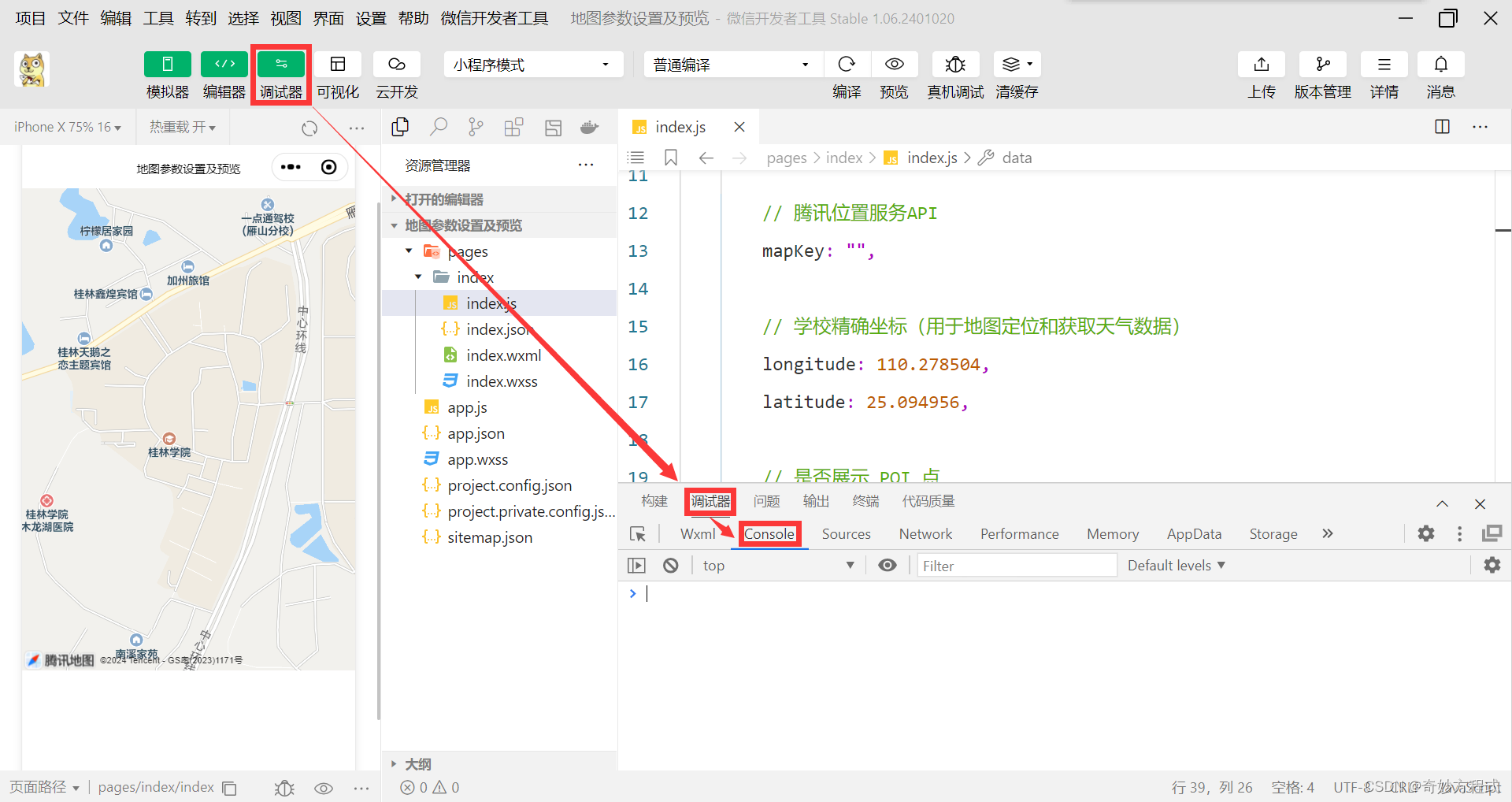This screenshot has height=802, width=1512.
Task: Collapse the debugger panel upward chevron
Action: click(1442, 503)
